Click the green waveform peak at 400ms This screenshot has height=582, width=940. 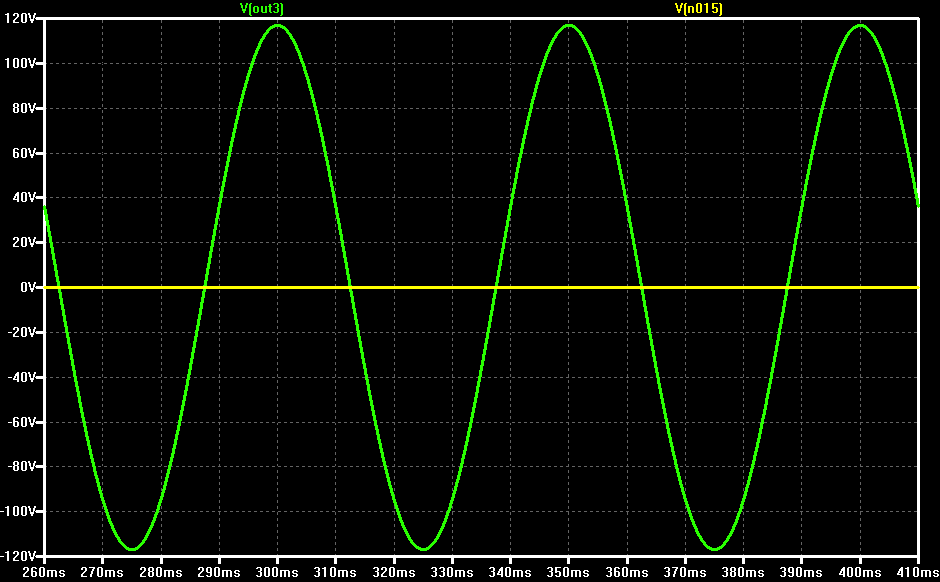pos(860,26)
